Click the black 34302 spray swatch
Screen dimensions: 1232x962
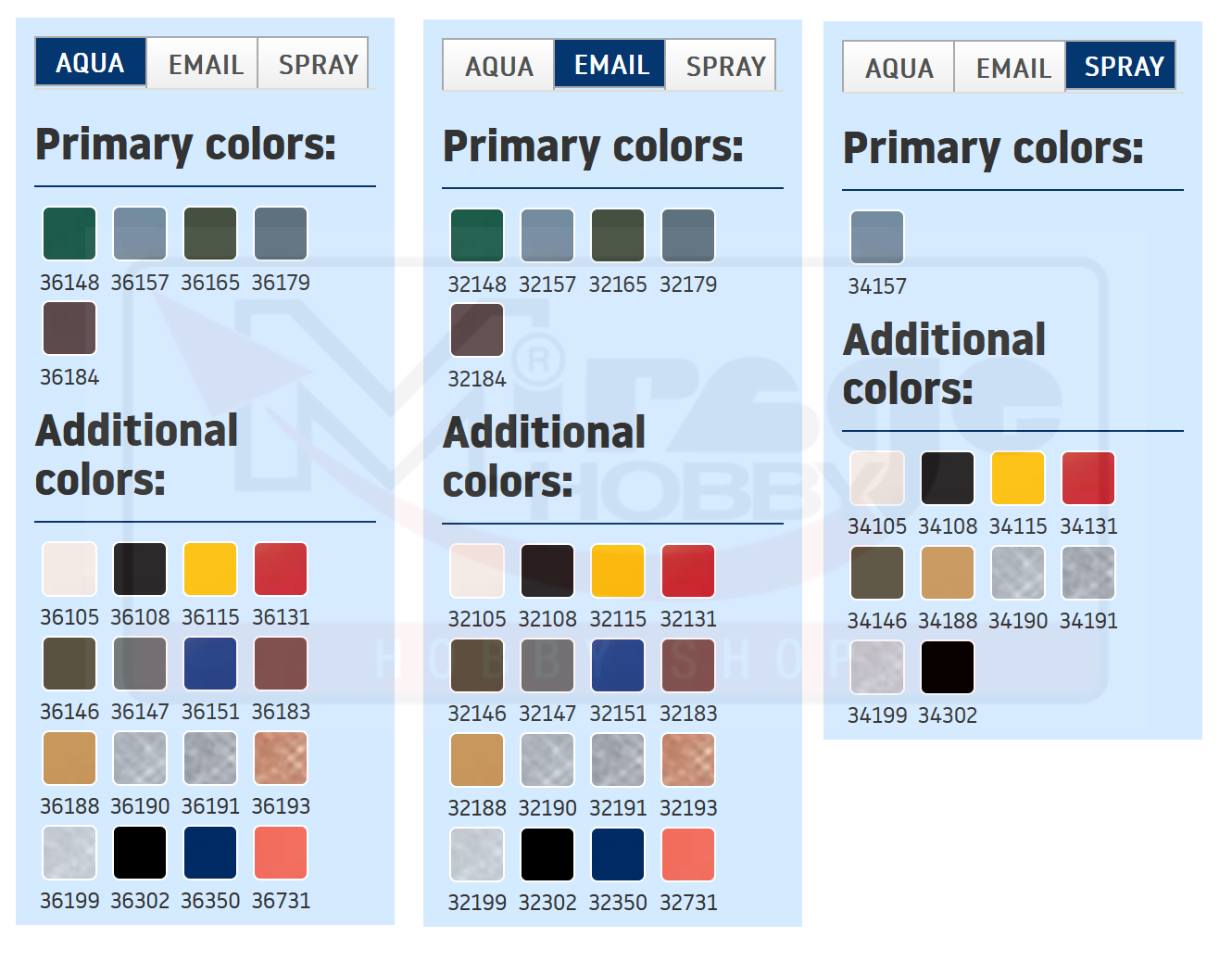[948, 667]
